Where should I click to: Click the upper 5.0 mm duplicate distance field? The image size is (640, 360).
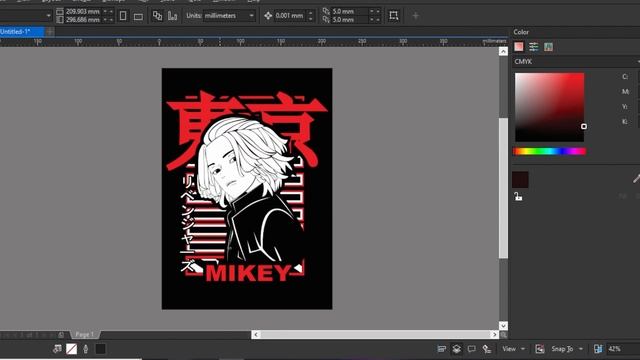coord(349,11)
